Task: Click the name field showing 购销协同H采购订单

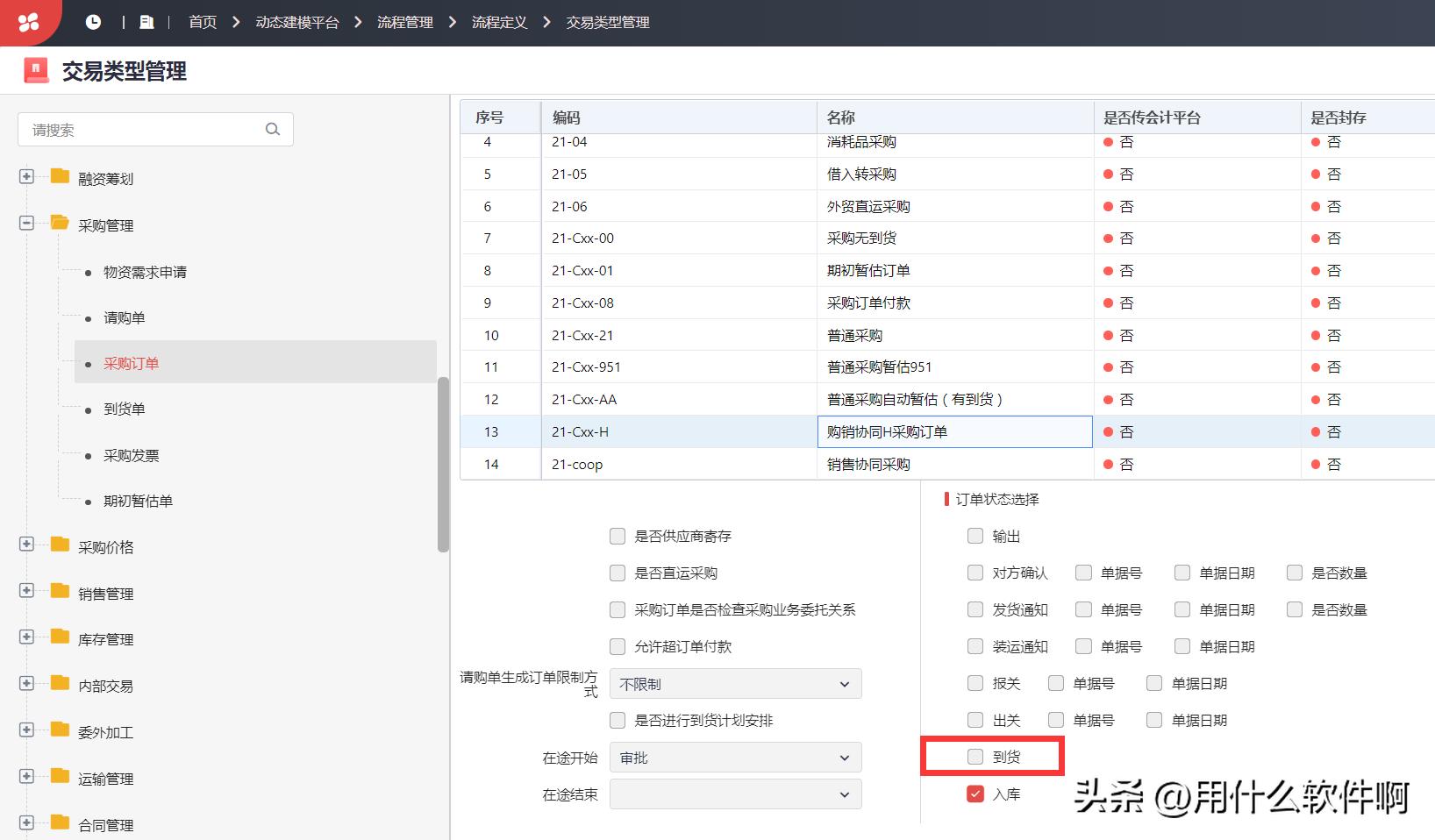Action: click(954, 431)
